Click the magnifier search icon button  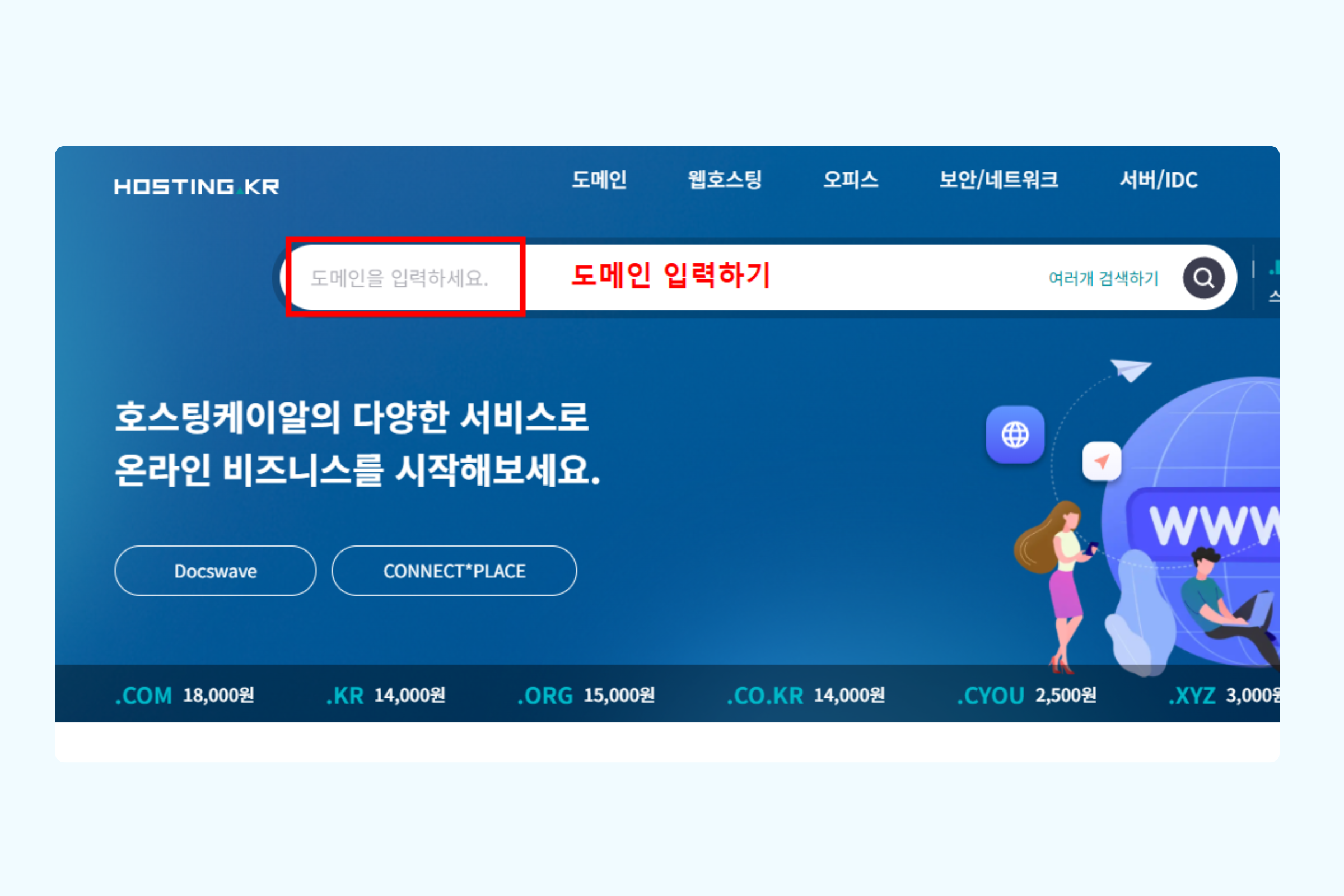pos(1203,278)
